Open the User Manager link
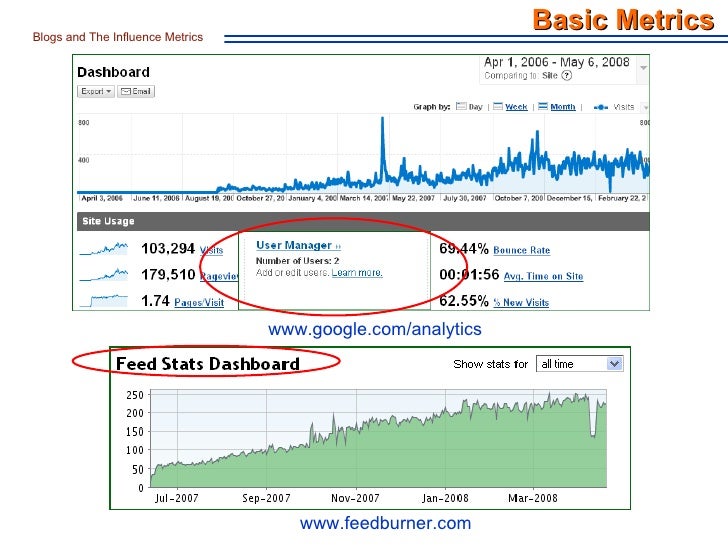The width and height of the screenshot is (728, 546). (x=298, y=245)
